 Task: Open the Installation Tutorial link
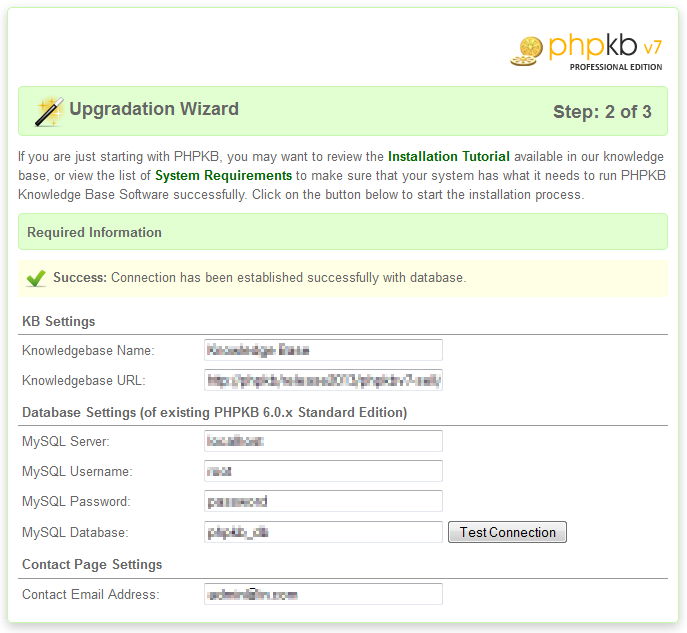[x=449, y=156]
